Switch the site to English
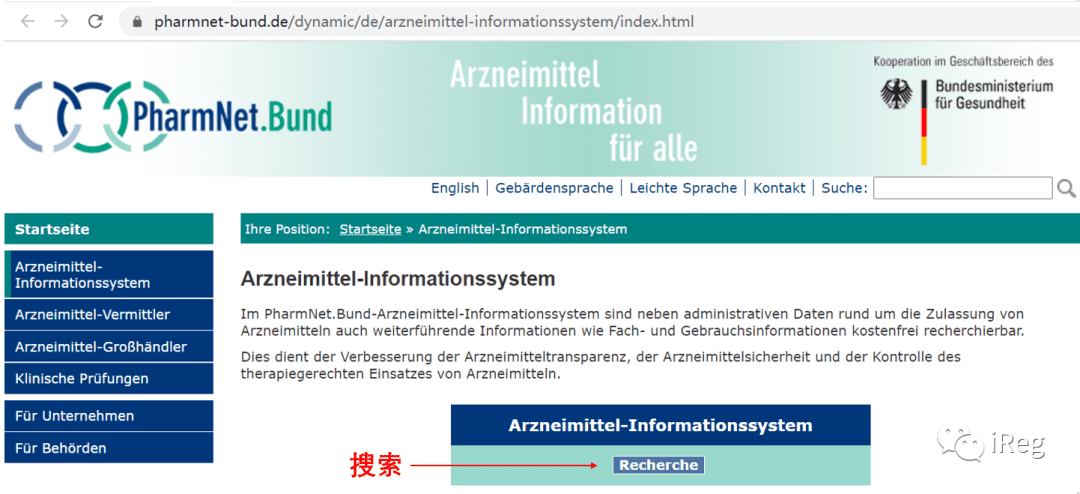 click(x=455, y=188)
